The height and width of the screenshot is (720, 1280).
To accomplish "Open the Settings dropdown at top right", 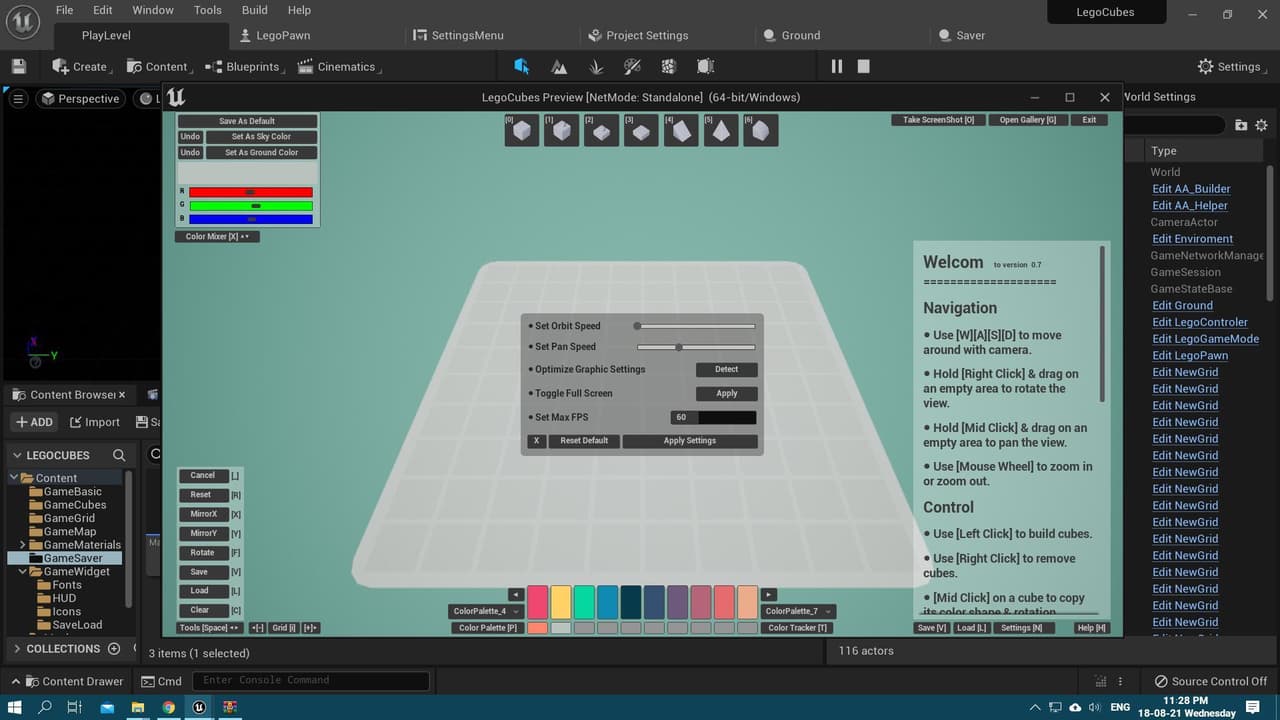I will (1233, 67).
